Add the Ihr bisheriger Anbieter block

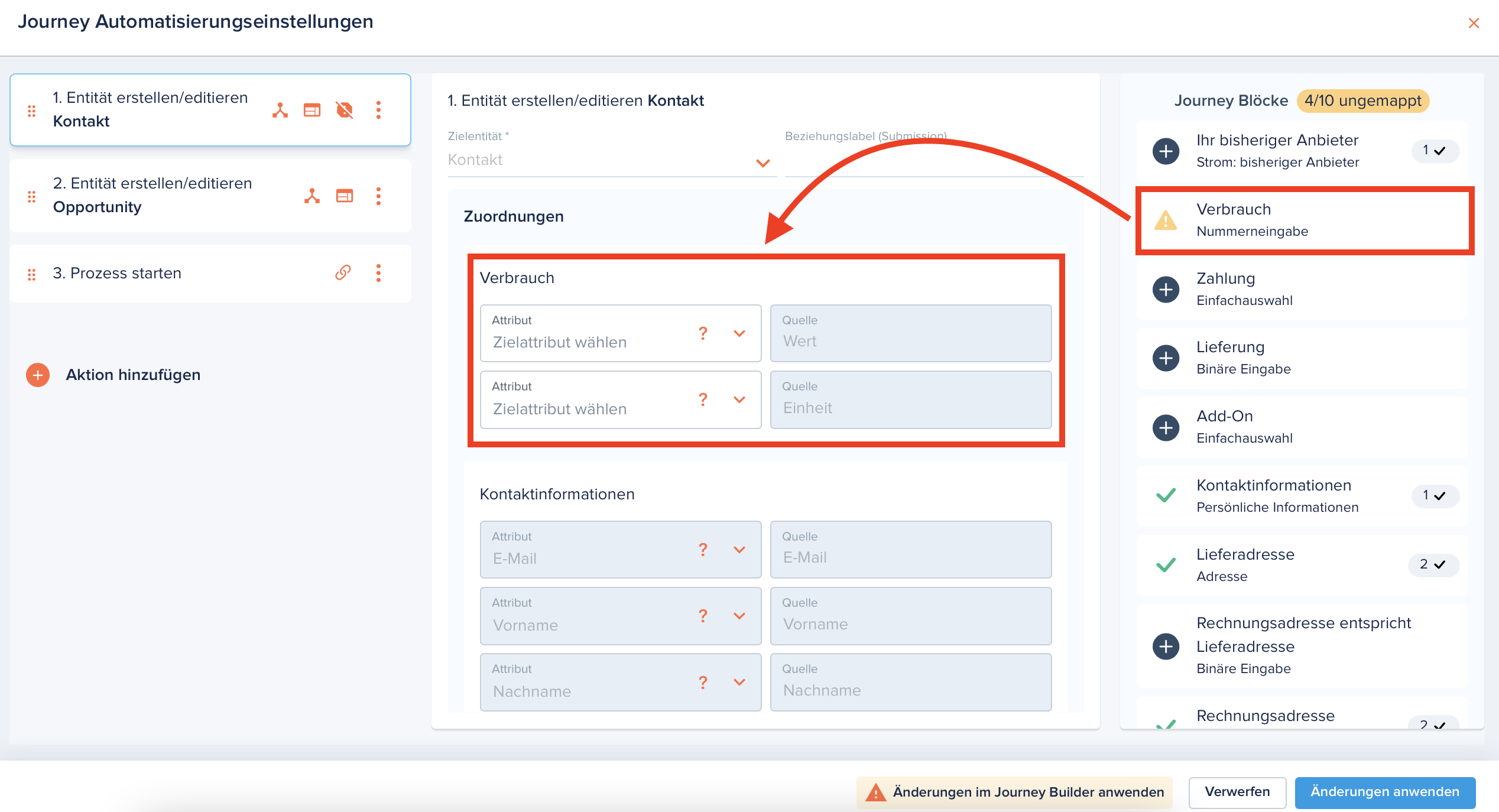click(1166, 151)
